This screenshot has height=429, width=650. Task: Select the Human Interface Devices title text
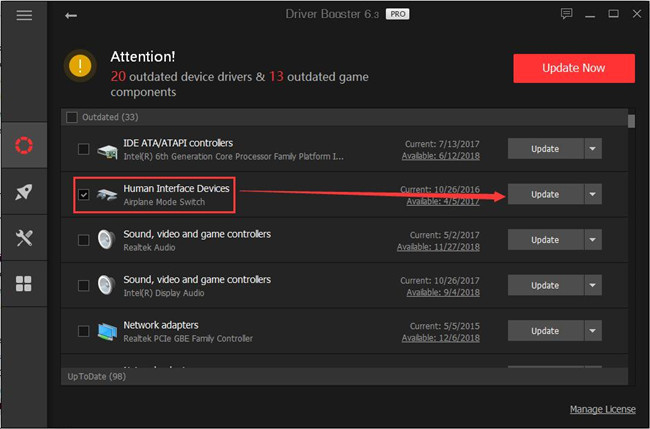click(176, 189)
